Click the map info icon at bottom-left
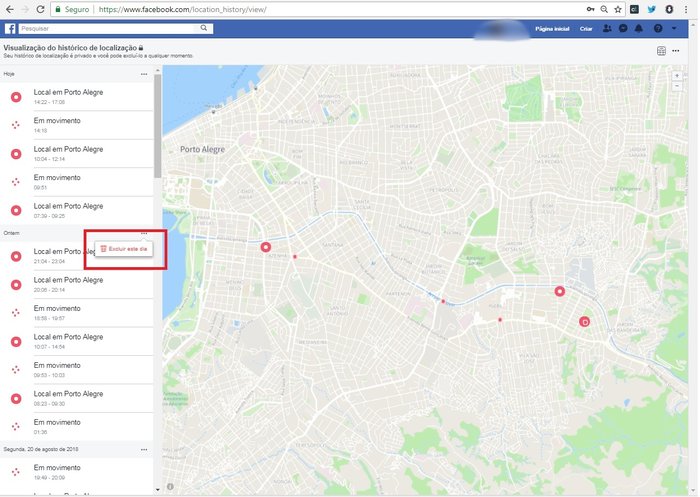Viewport: 700px width, 497px height. pos(170,487)
